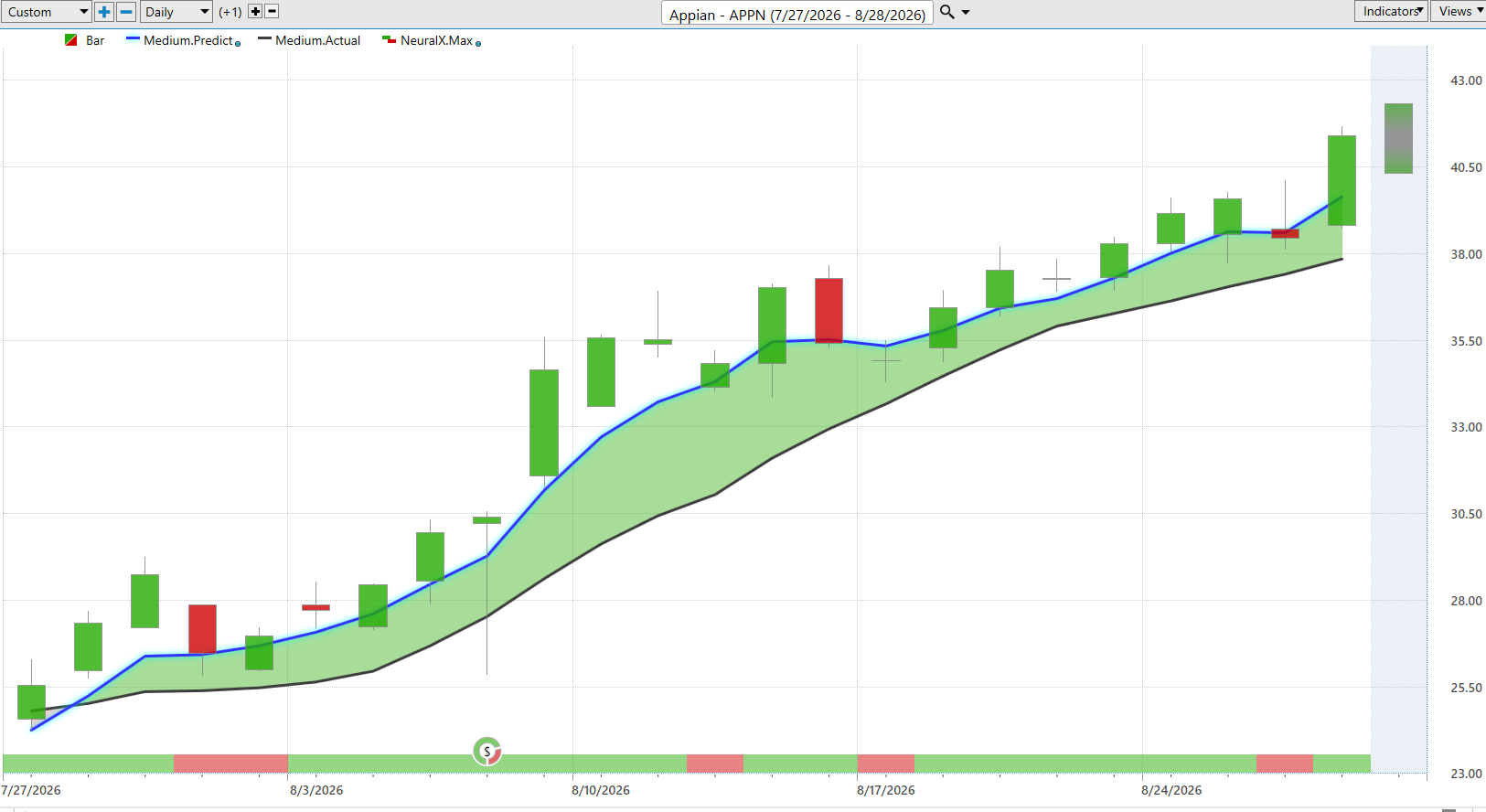Decrease the forecast offset with black minus

pos(272,12)
